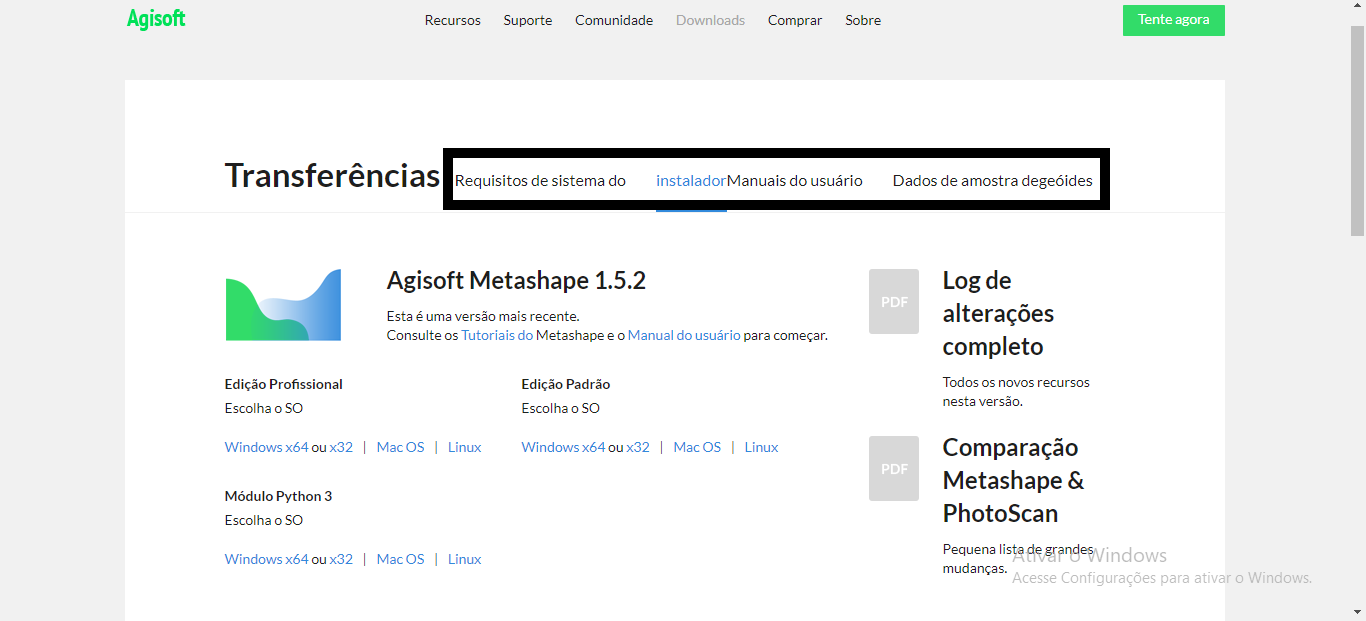Image resolution: width=1366 pixels, height=621 pixels.
Task: Open the Suporte menu
Action: click(x=528, y=20)
